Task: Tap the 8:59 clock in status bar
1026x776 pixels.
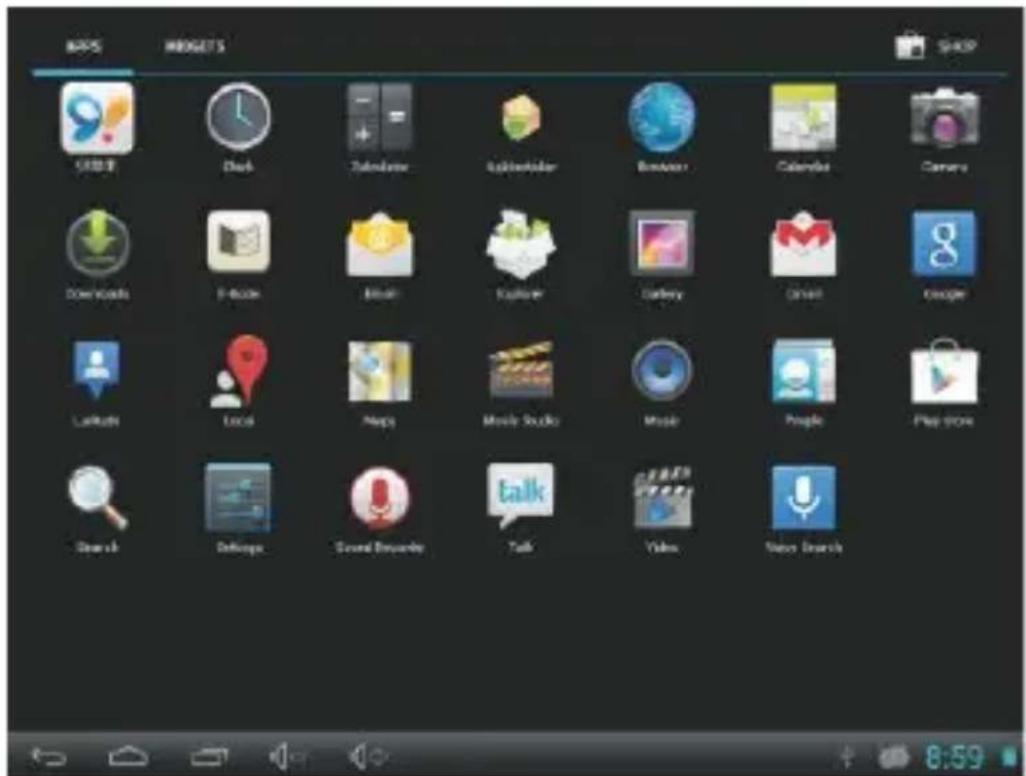Action: (954, 757)
